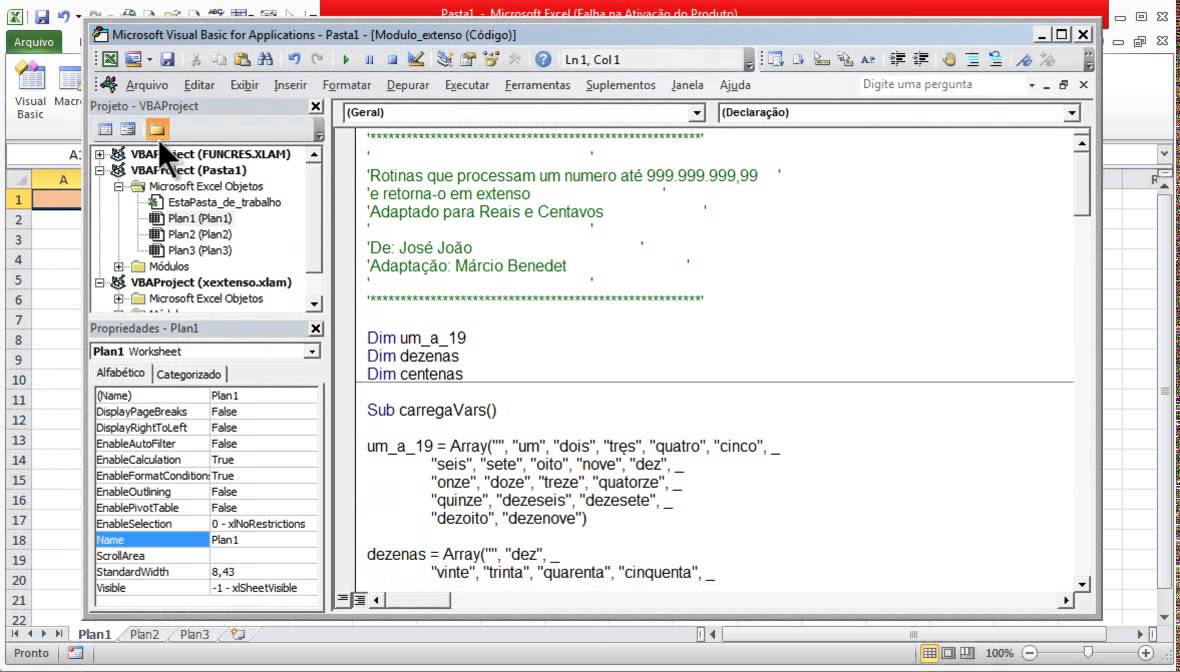The width and height of the screenshot is (1180, 672).
Task: Click Excel zoom in plus button
Action: tap(1145, 653)
